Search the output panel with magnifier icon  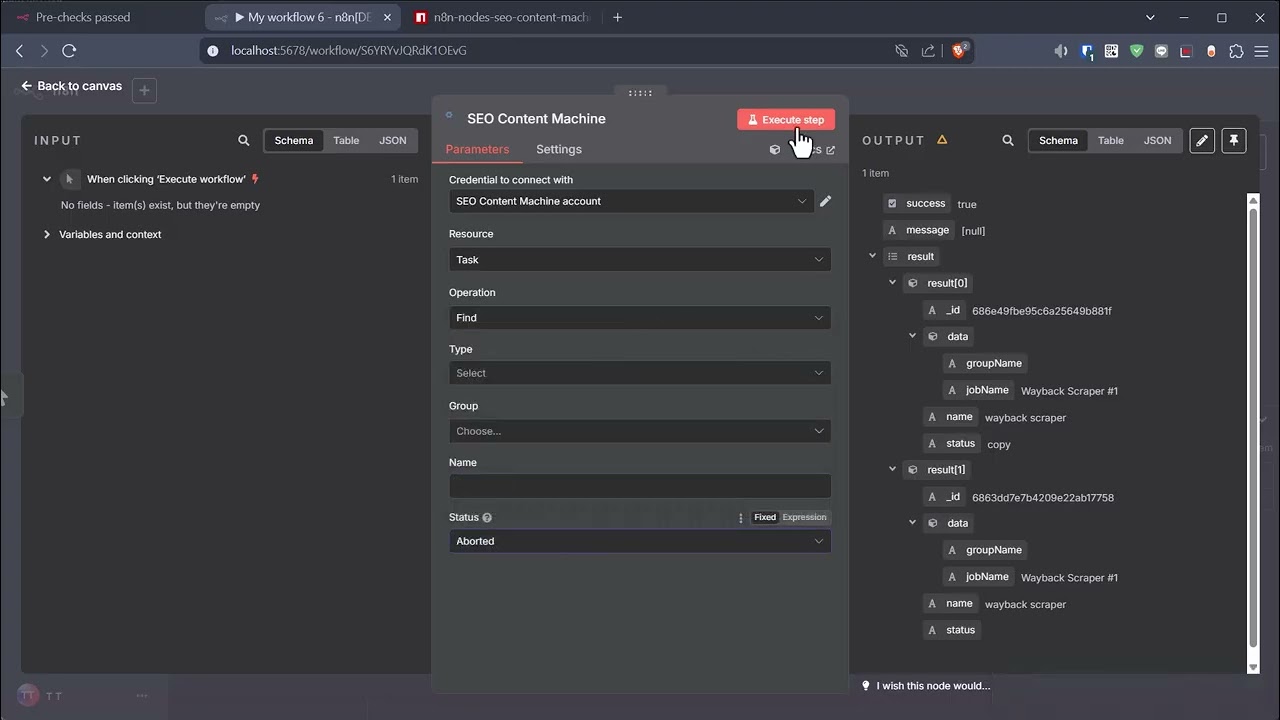tap(1008, 141)
